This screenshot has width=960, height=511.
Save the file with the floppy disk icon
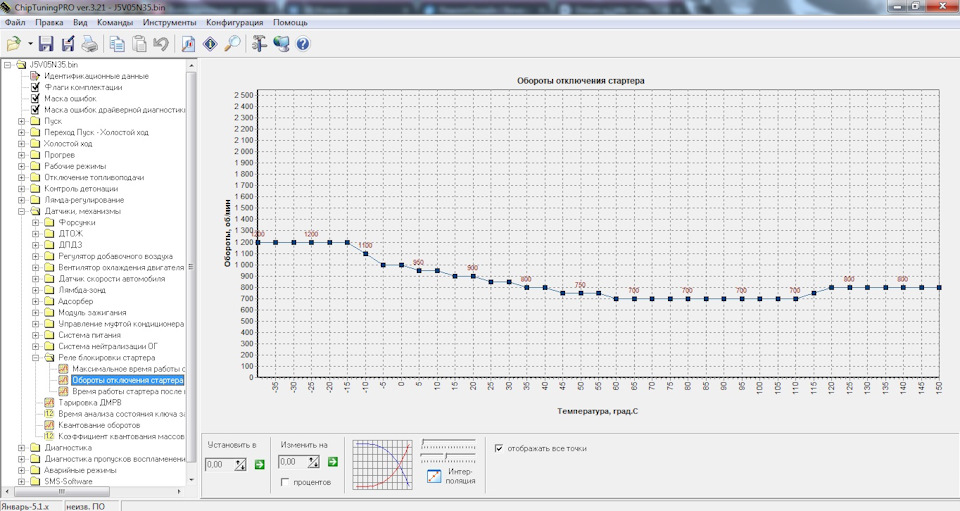(46, 44)
